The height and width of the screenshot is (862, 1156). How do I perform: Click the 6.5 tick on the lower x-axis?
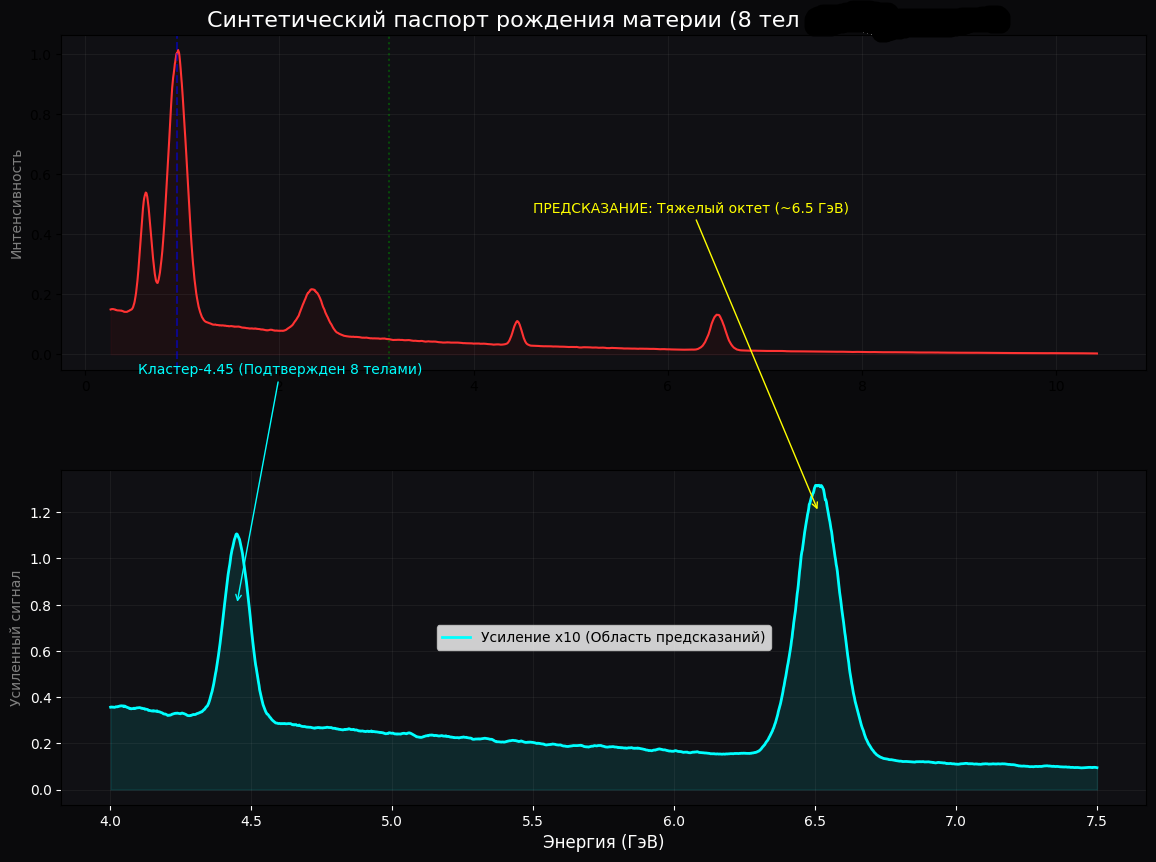[815, 821]
